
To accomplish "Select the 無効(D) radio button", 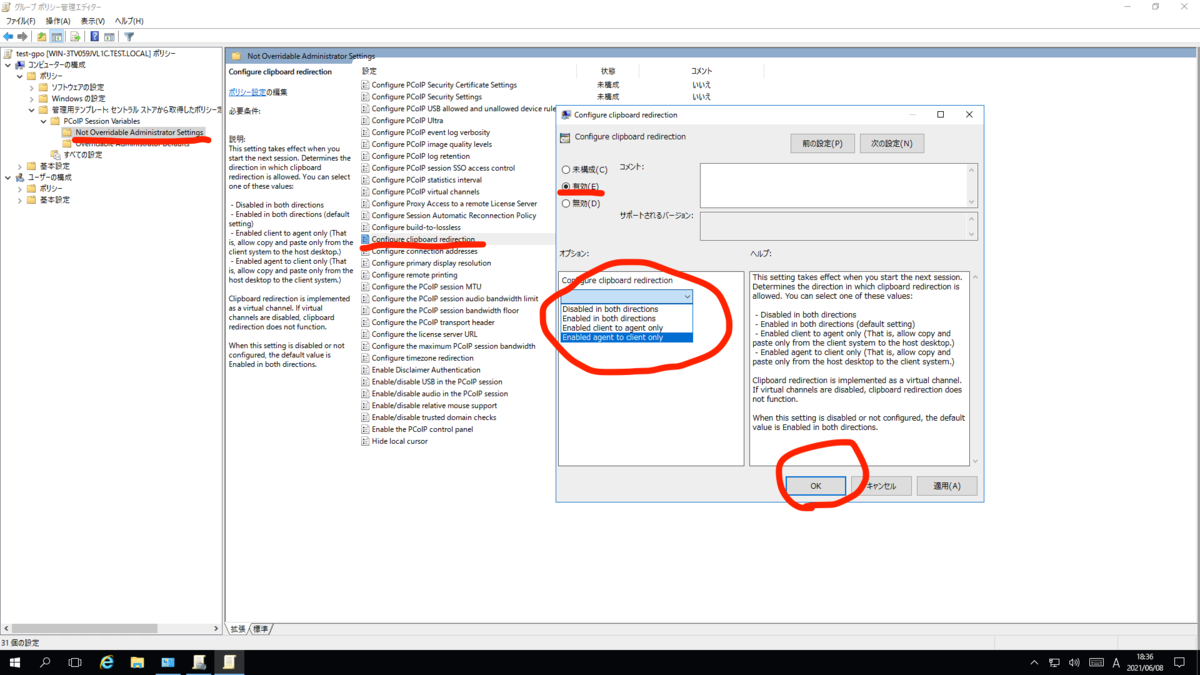I will (566, 204).
